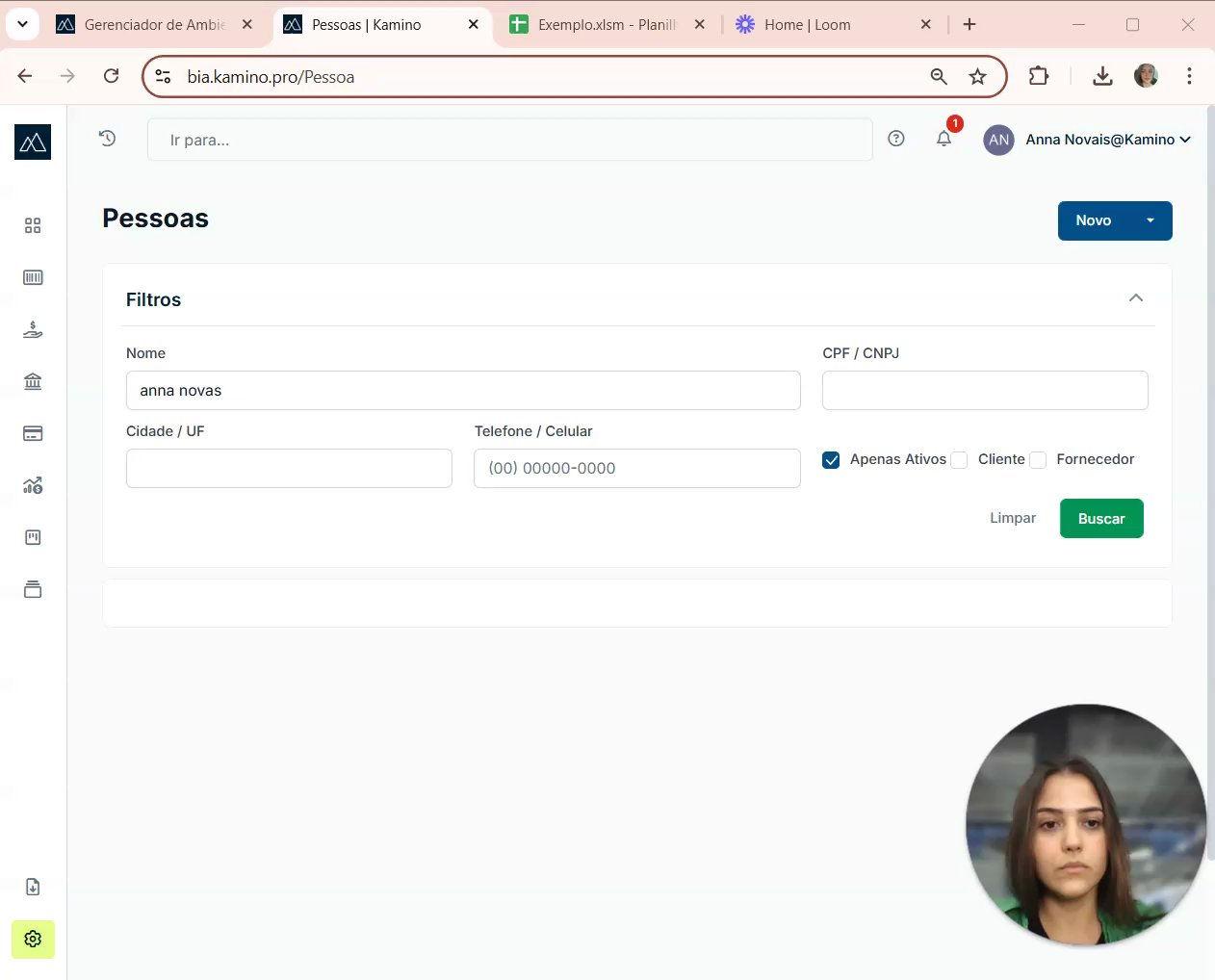Click the Cidade / UF input field
This screenshot has width=1215, height=980.
[289, 469]
